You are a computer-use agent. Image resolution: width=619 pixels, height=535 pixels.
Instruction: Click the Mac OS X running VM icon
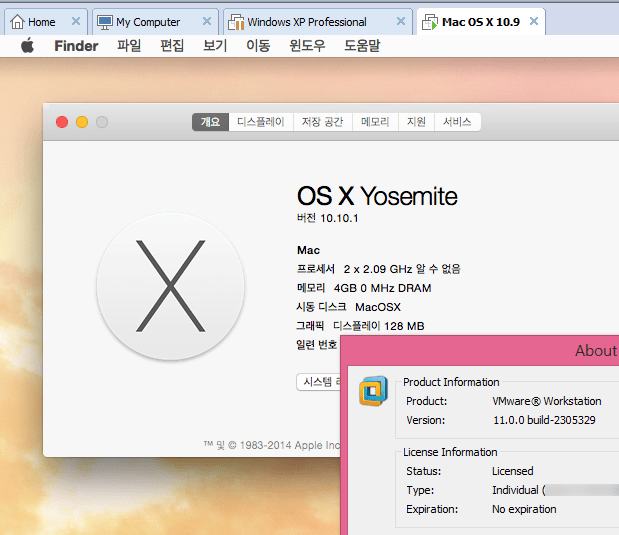[x=430, y=22]
